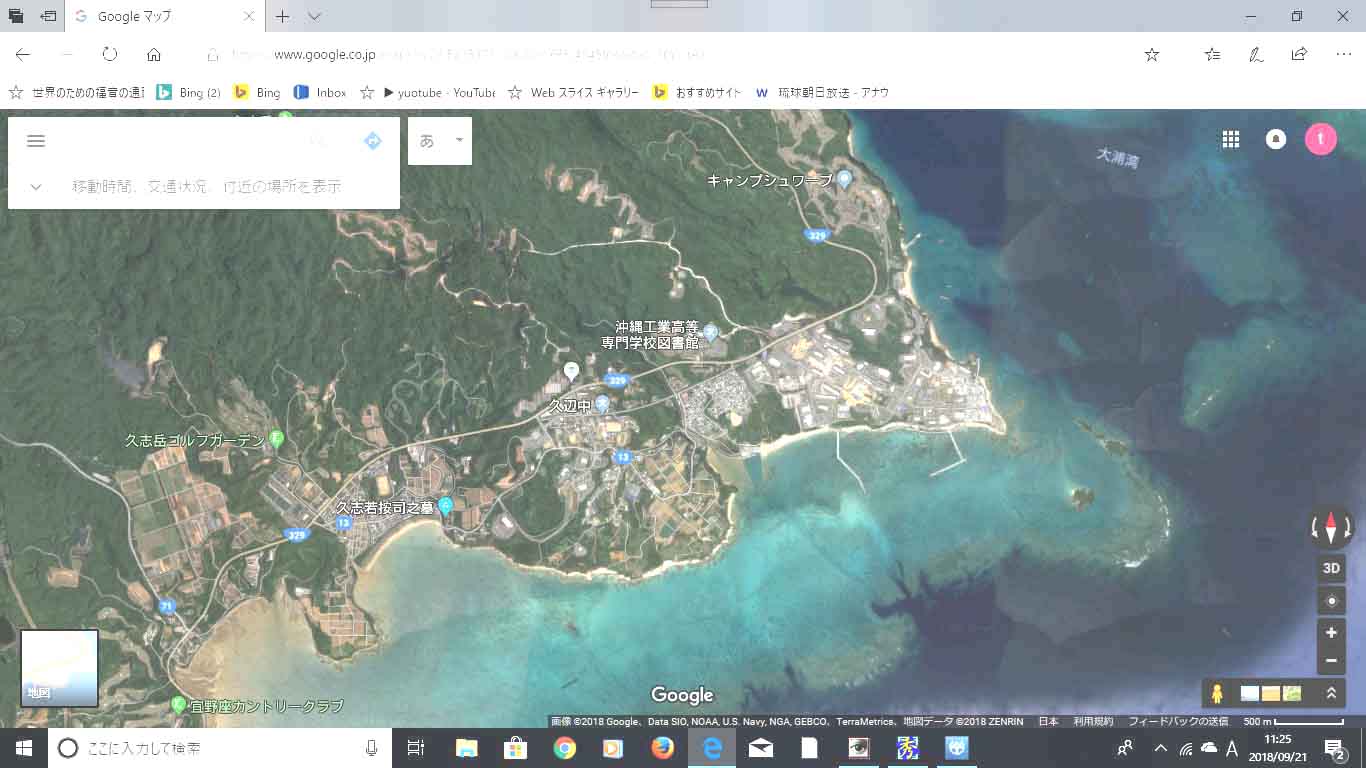
Task: Click the add notes pen icon
Action: click(x=1255, y=55)
